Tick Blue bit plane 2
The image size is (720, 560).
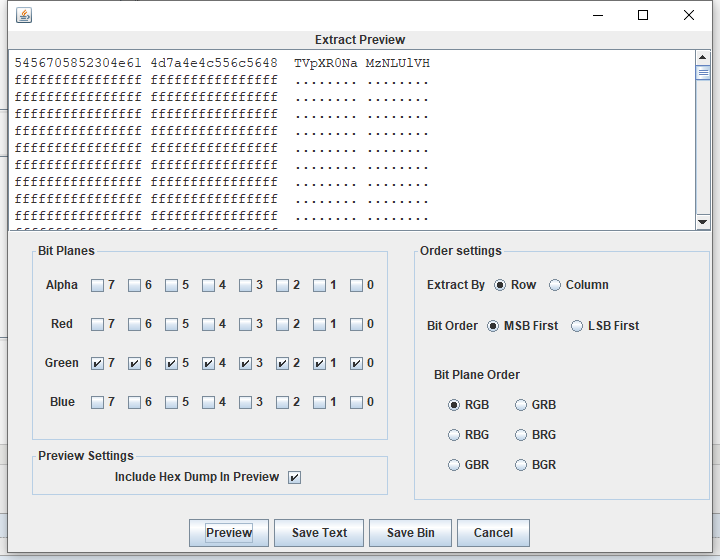[x=282, y=403]
